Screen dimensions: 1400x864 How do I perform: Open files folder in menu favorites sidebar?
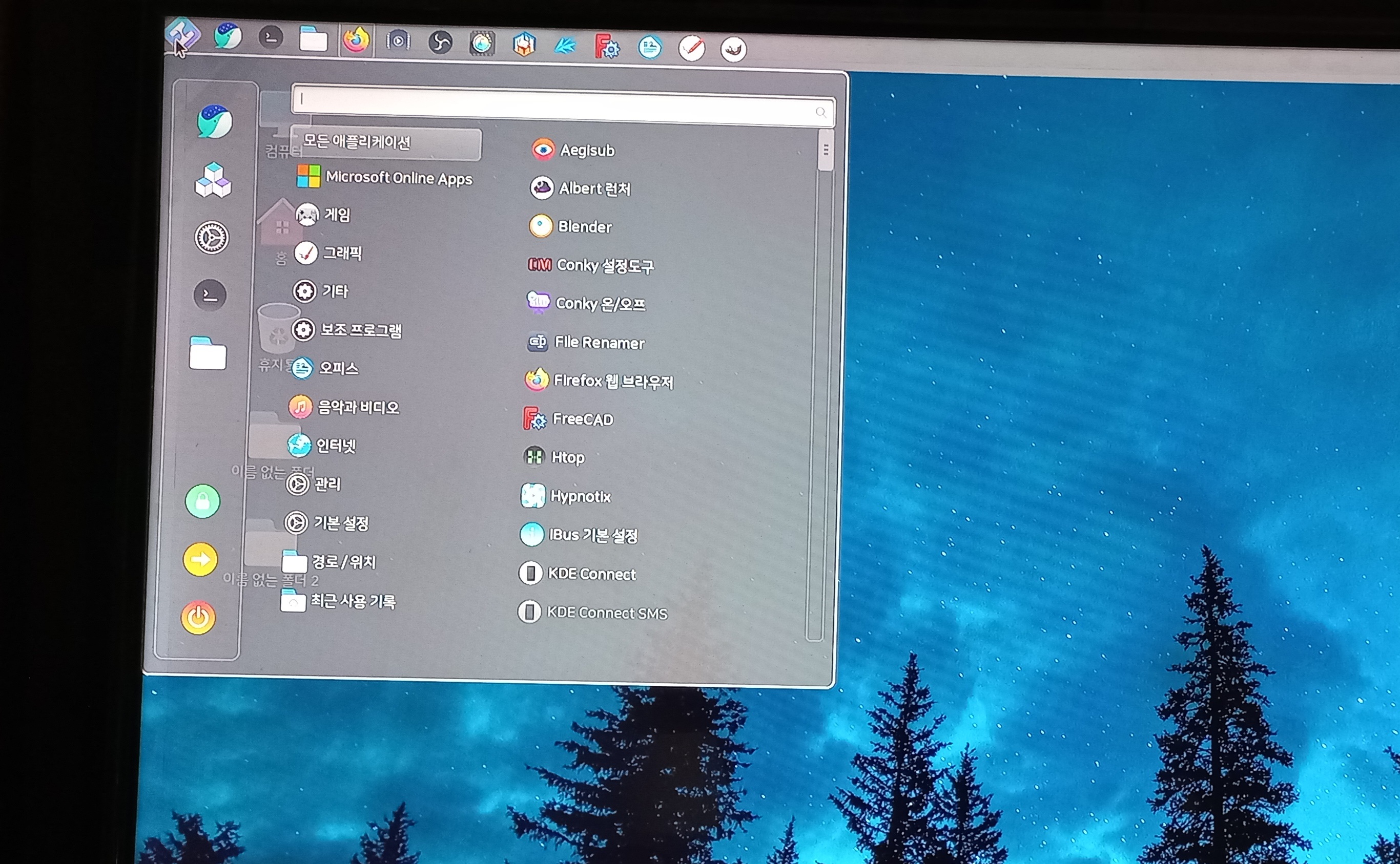pos(208,353)
